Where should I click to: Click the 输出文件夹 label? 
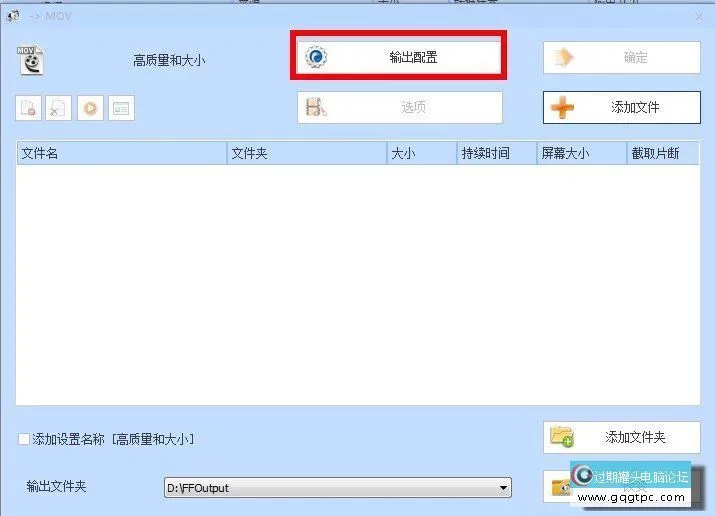(x=56, y=486)
